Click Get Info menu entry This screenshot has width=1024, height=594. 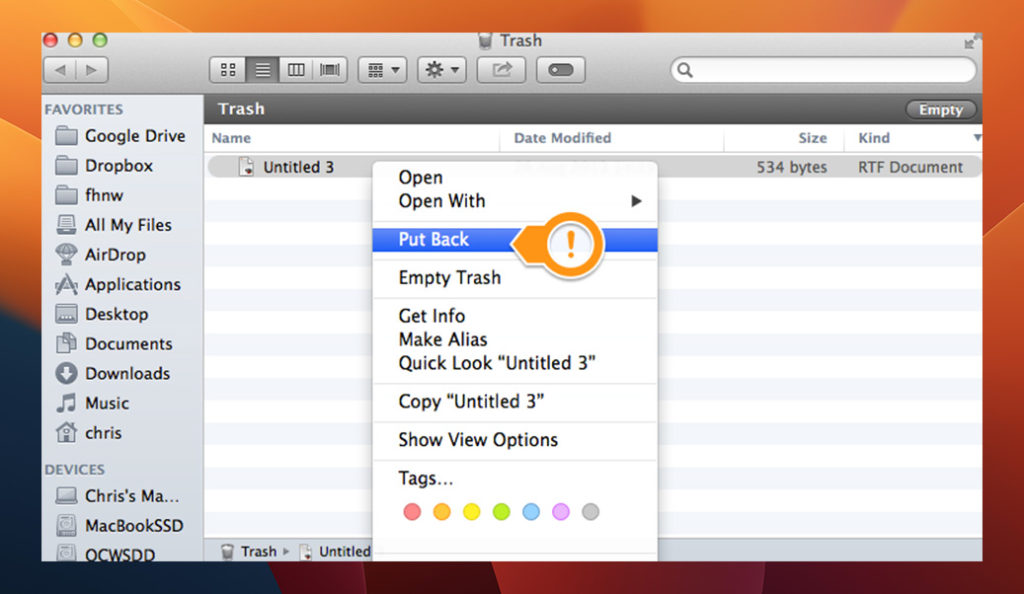(x=432, y=316)
